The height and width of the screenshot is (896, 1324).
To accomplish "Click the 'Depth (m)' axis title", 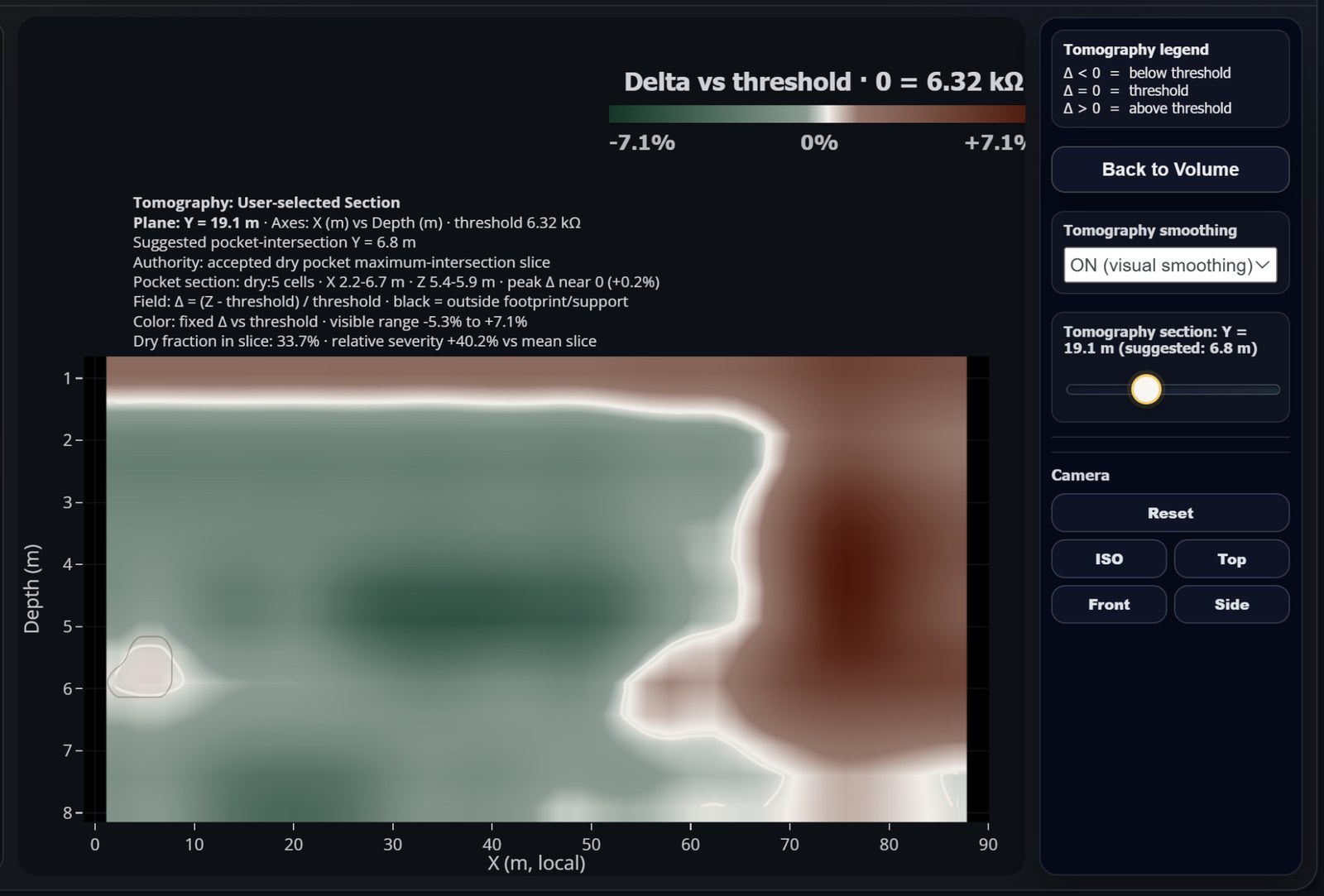I will [x=31, y=588].
